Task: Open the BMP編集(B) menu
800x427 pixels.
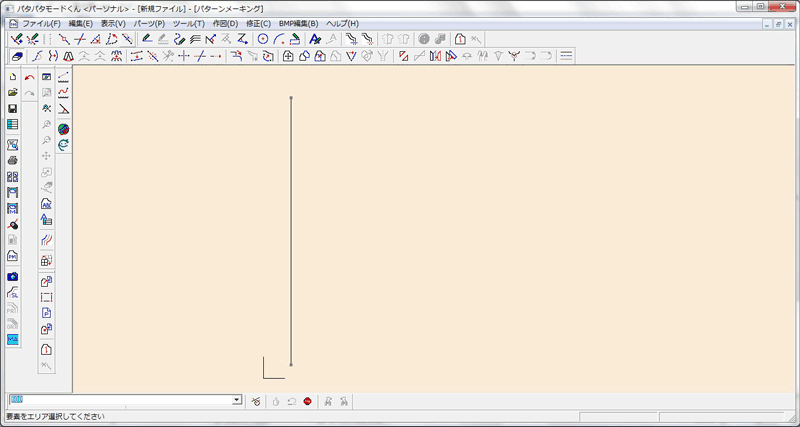Action: (298, 23)
